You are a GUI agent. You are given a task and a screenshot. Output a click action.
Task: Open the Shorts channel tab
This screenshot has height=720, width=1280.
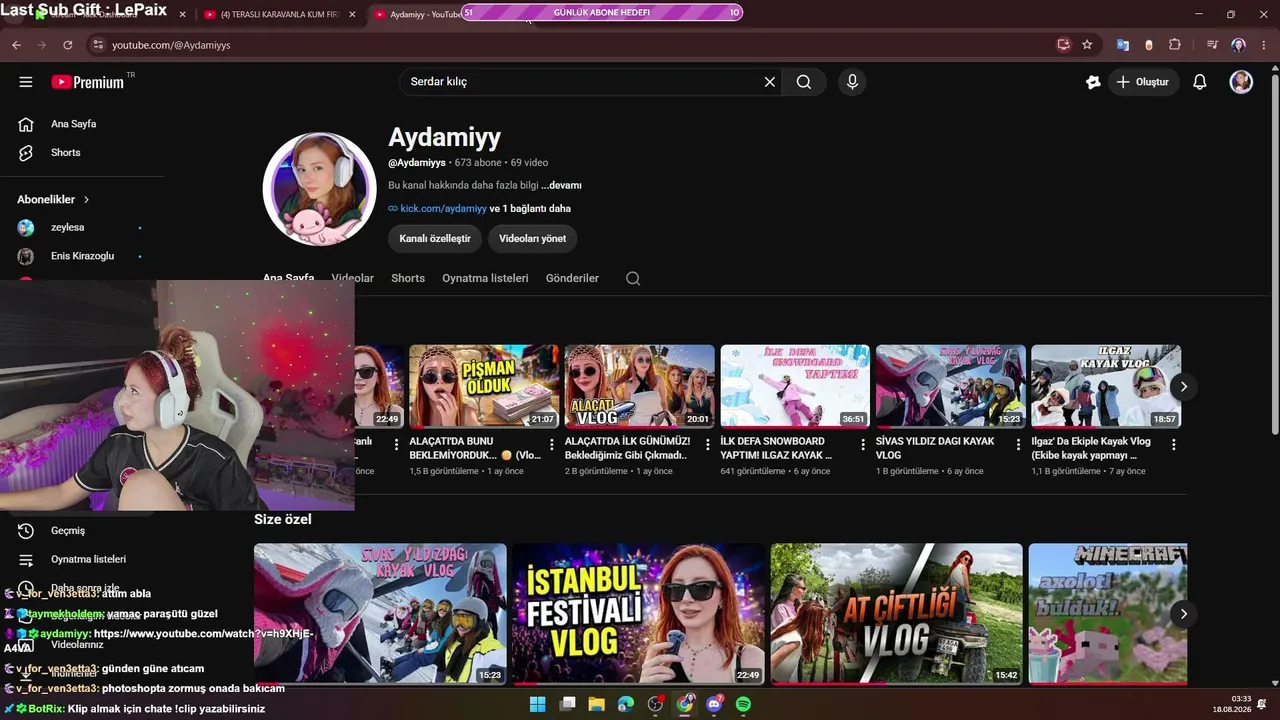click(x=408, y=278)
